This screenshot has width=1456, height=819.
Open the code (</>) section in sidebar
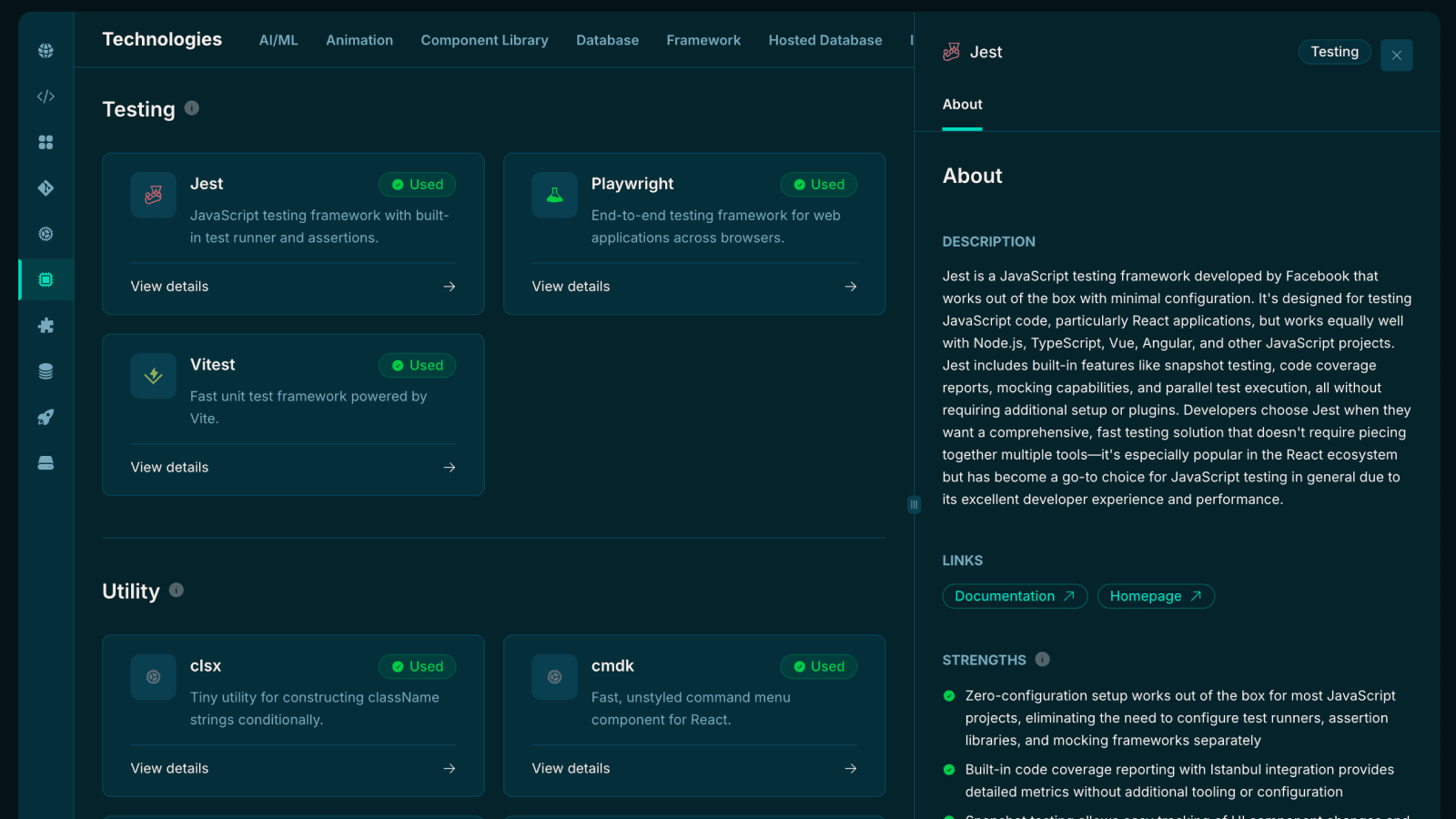point(45,96)
